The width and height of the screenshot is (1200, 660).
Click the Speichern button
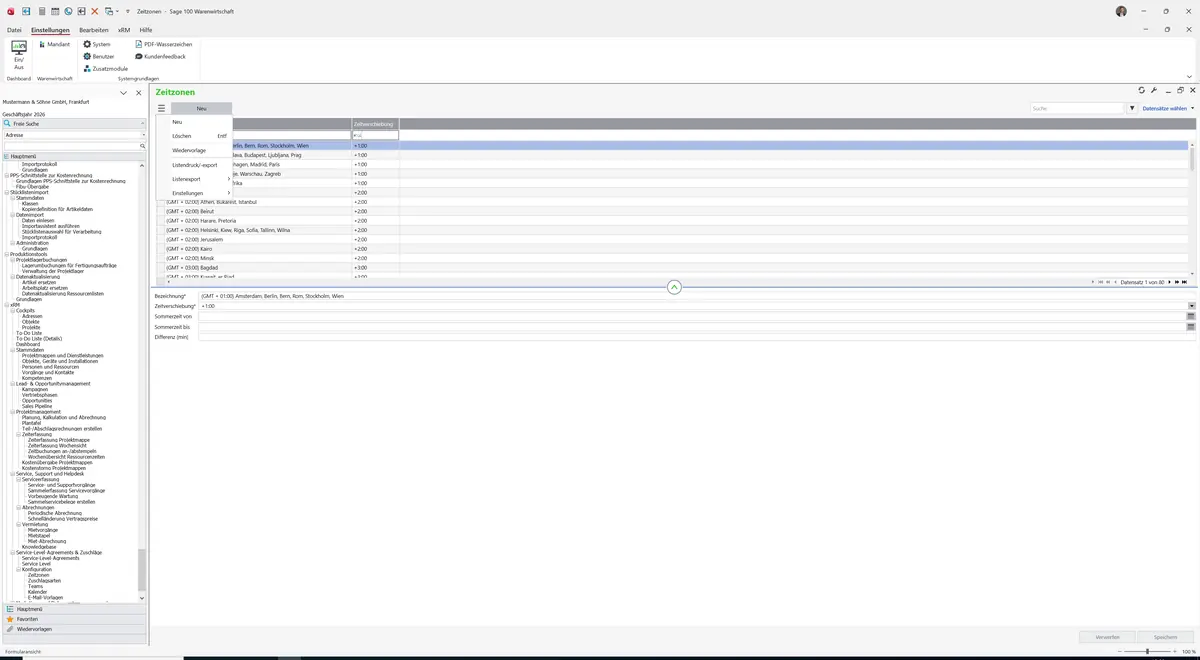click(1165, 637)
